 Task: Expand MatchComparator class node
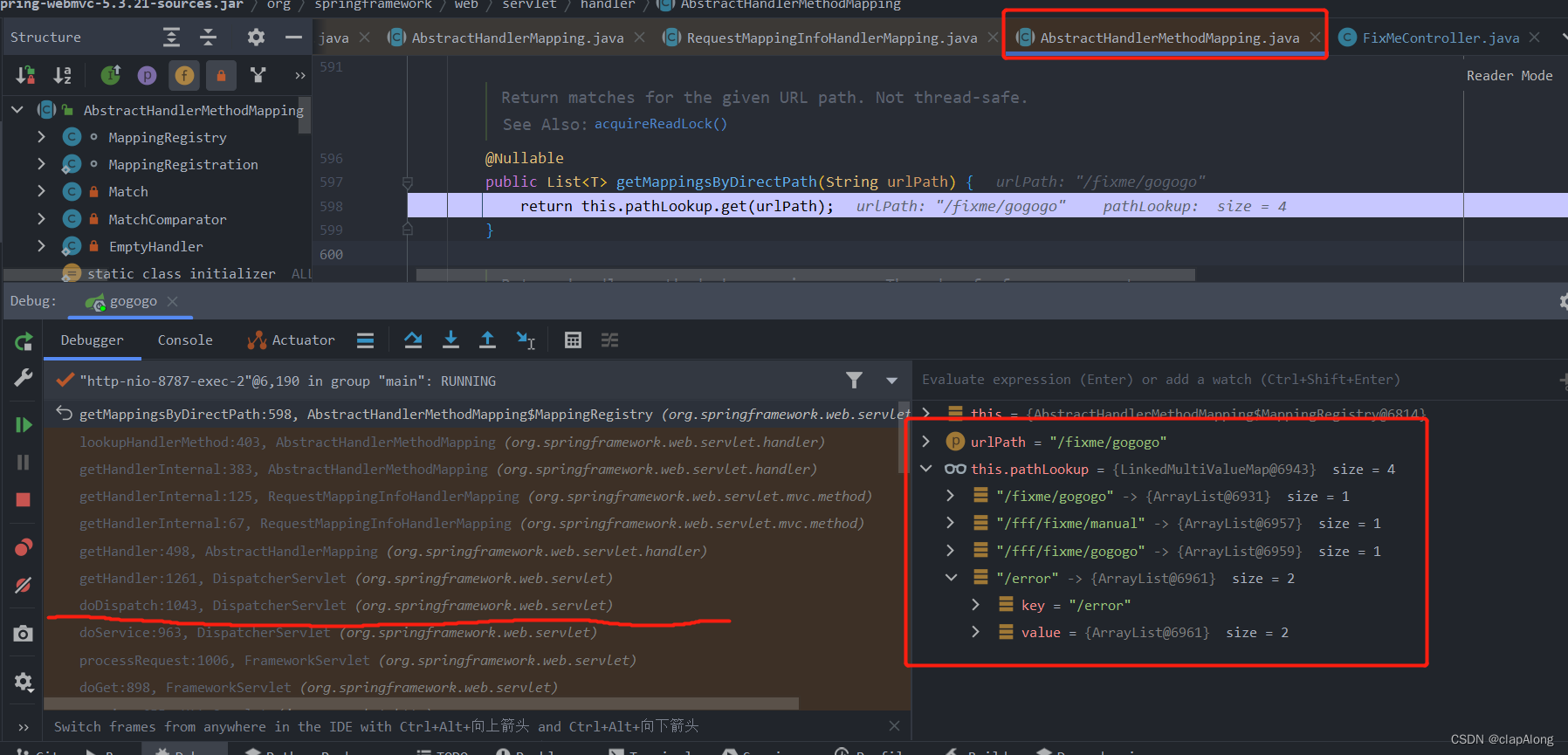(x=41, y=219)
